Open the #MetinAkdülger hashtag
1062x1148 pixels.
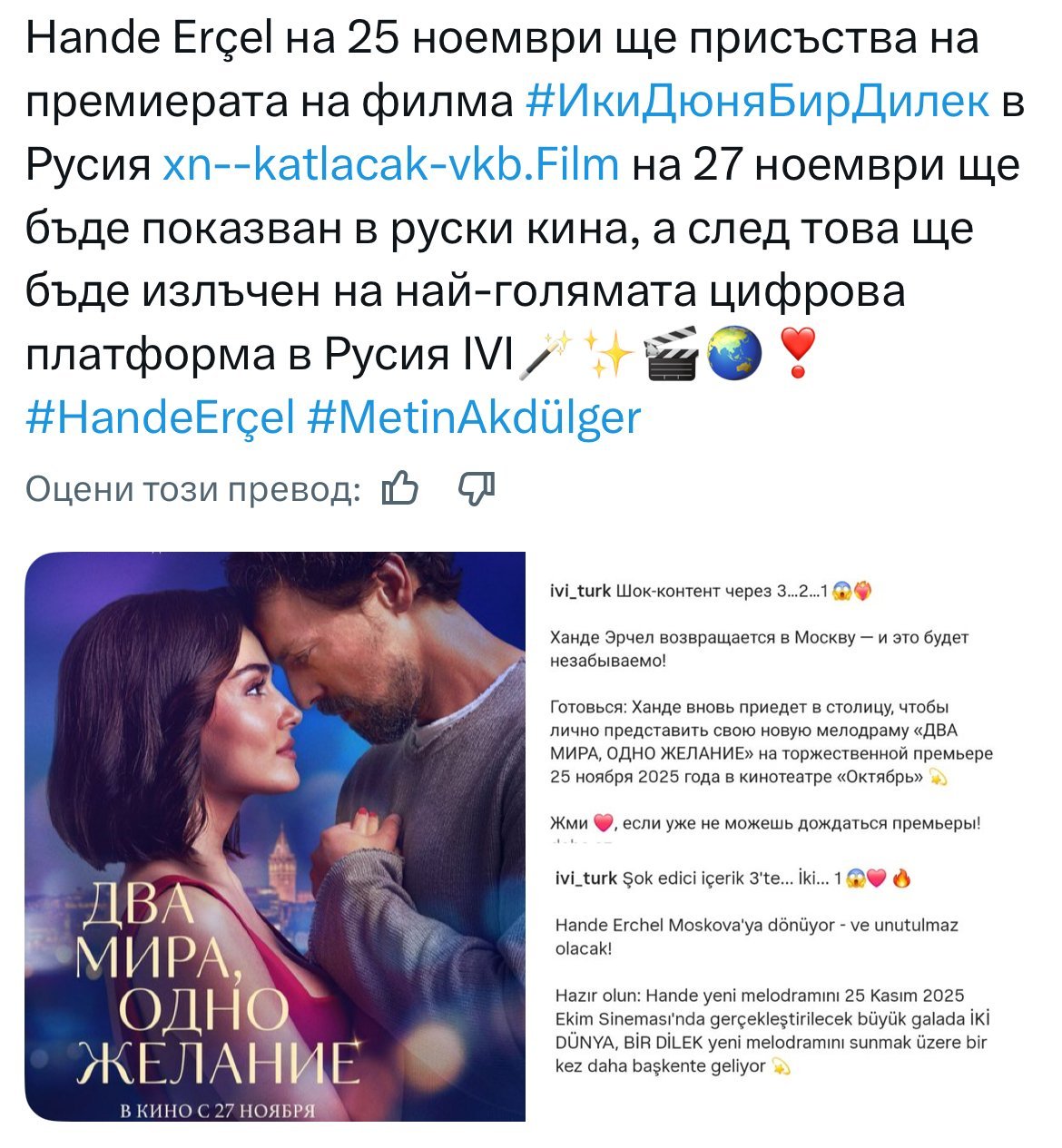click(475, 417)
